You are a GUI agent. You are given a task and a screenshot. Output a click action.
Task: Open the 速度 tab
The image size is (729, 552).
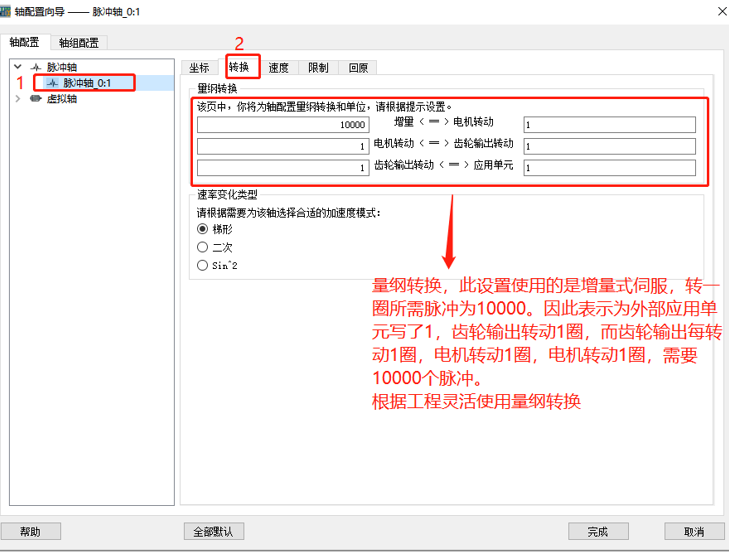(278, 68)
